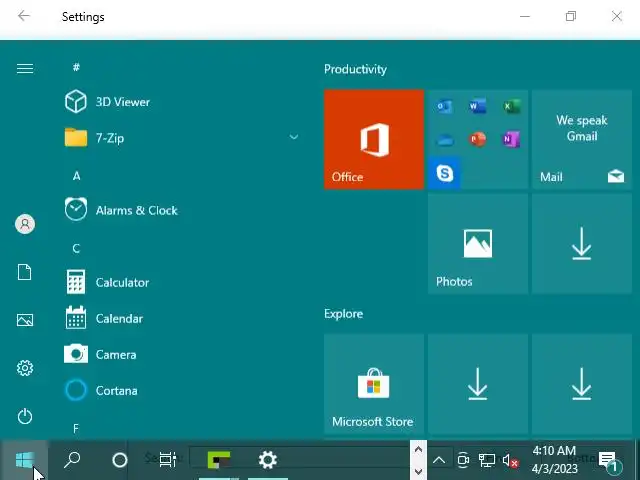
Task: Click the green app on taskbar
Action: click(219, 460)
